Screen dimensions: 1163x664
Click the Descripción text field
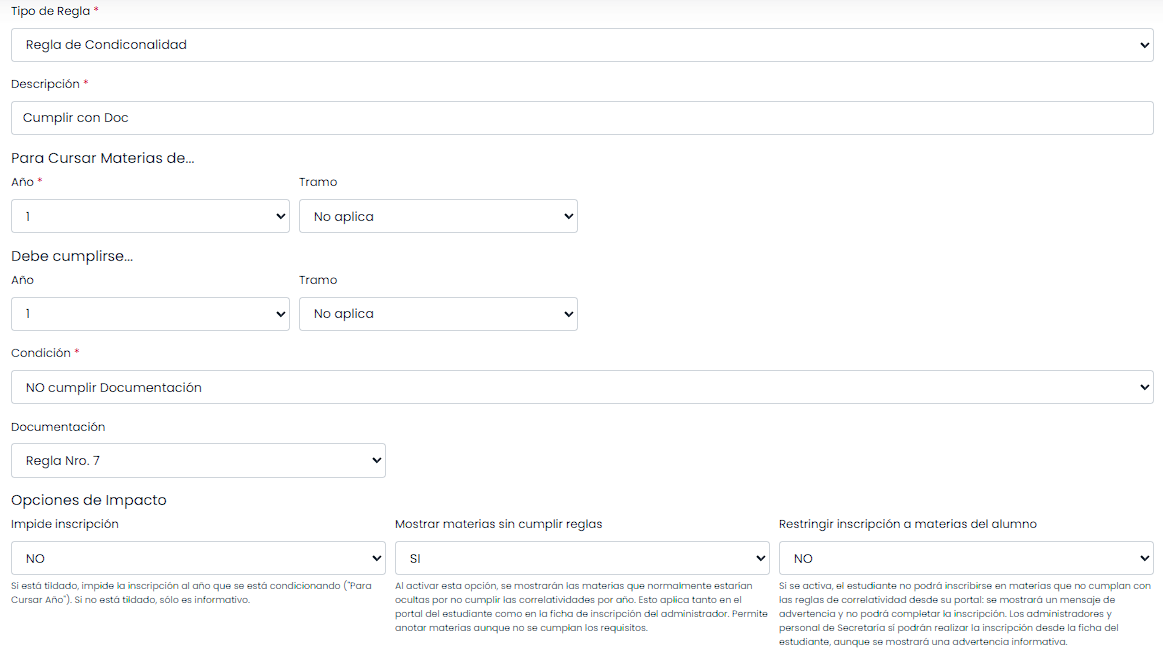pyautogui.click(x=581, y=118)
